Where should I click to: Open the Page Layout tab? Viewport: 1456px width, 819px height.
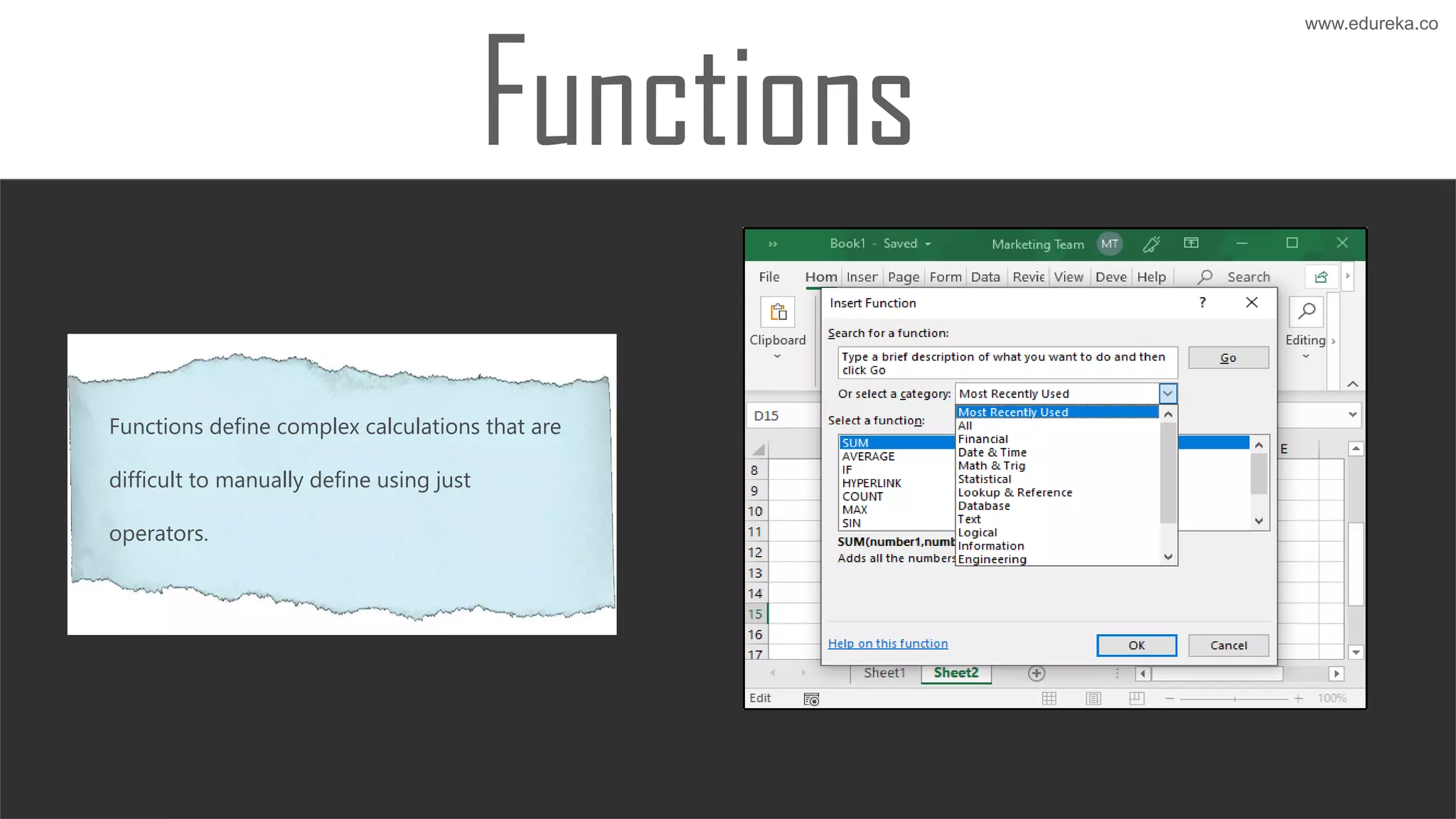click(x=904, y=277)
